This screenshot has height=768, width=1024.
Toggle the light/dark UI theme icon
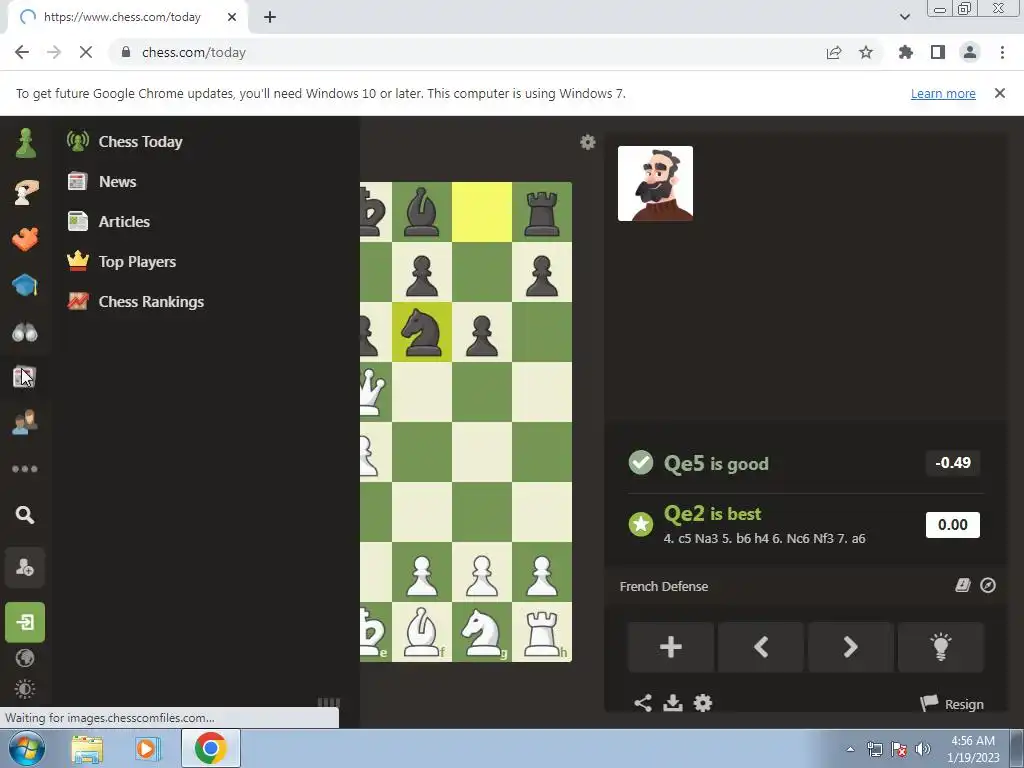pyautogui.click(x=25, y=689)
